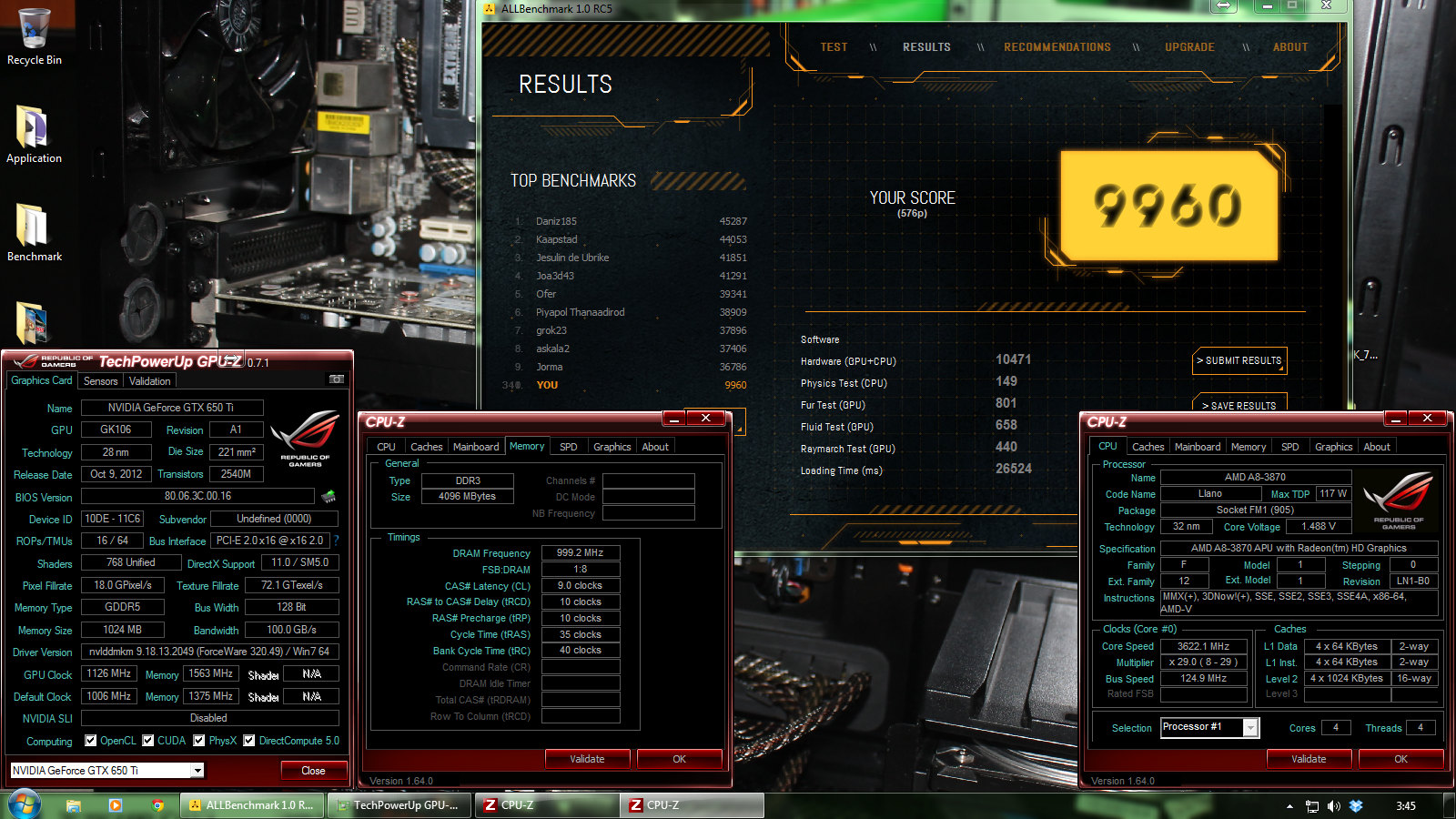
Task: Open the Benchmark folder on desktop
Action: tap(34, 232)
